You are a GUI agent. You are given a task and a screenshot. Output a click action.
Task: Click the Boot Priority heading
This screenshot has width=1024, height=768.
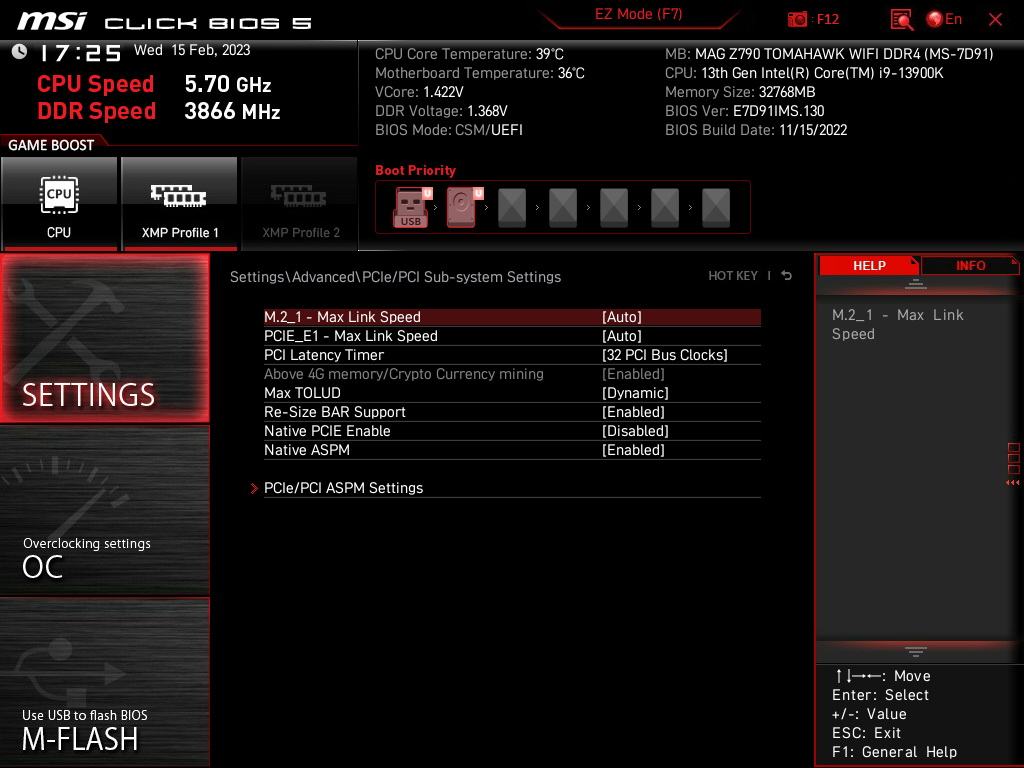click(x=415, y=170)
